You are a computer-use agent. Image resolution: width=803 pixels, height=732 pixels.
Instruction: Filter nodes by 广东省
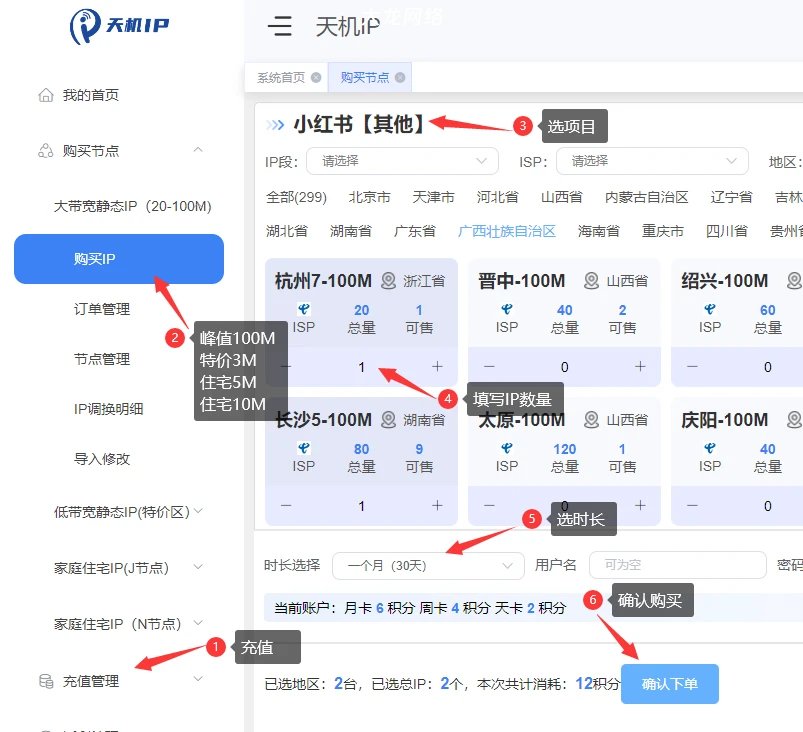(x=415, y=231)
